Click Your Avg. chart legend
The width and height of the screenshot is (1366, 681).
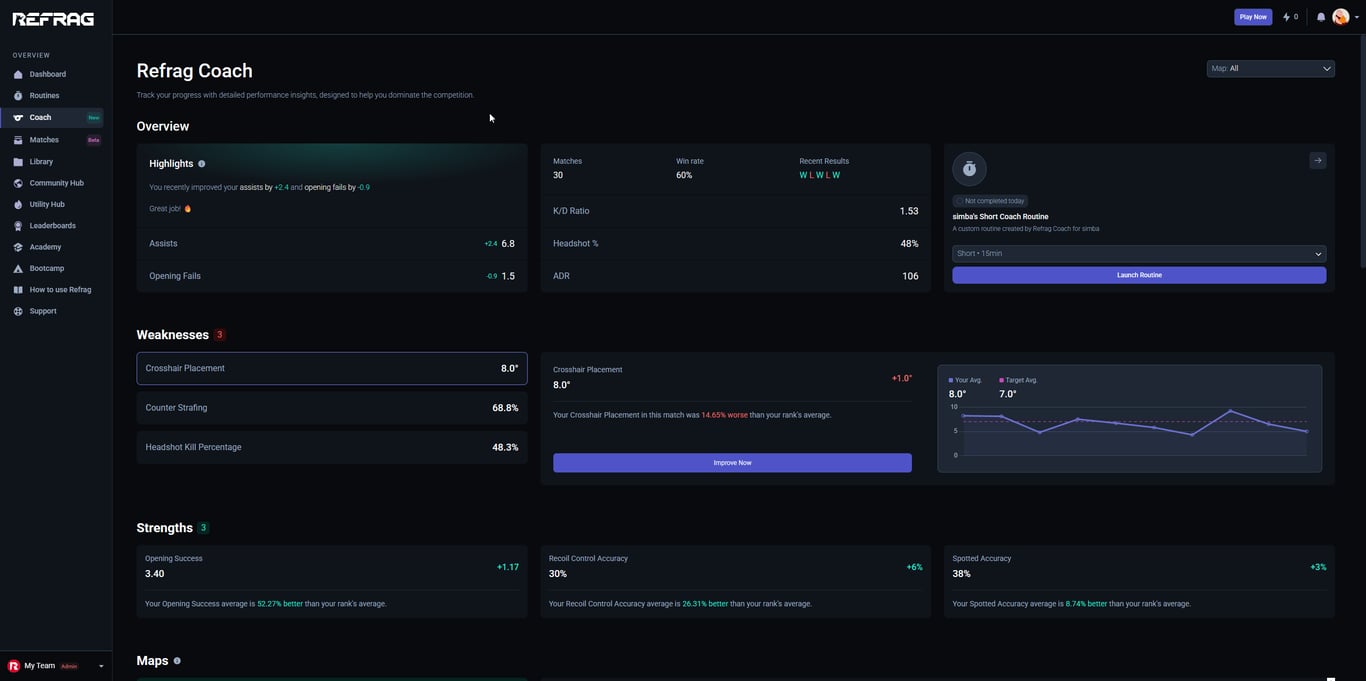coord(965,380)
